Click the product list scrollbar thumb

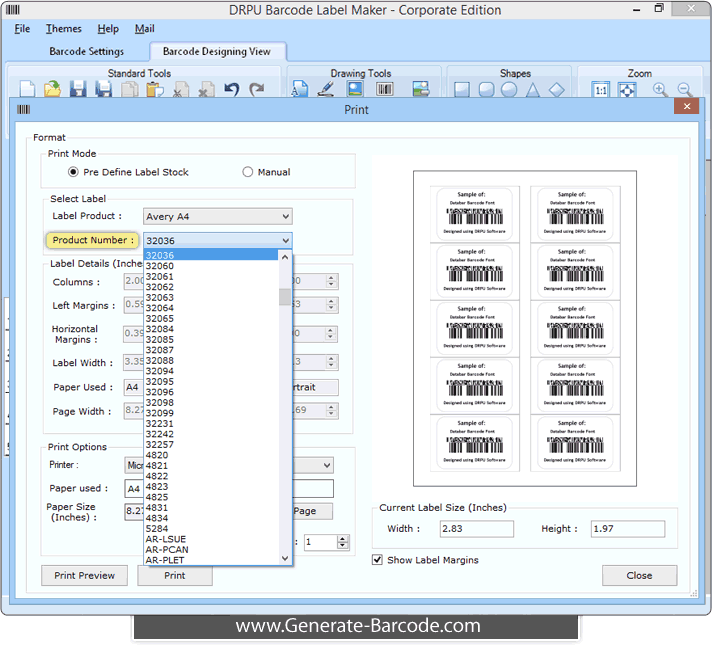(285, 297)
